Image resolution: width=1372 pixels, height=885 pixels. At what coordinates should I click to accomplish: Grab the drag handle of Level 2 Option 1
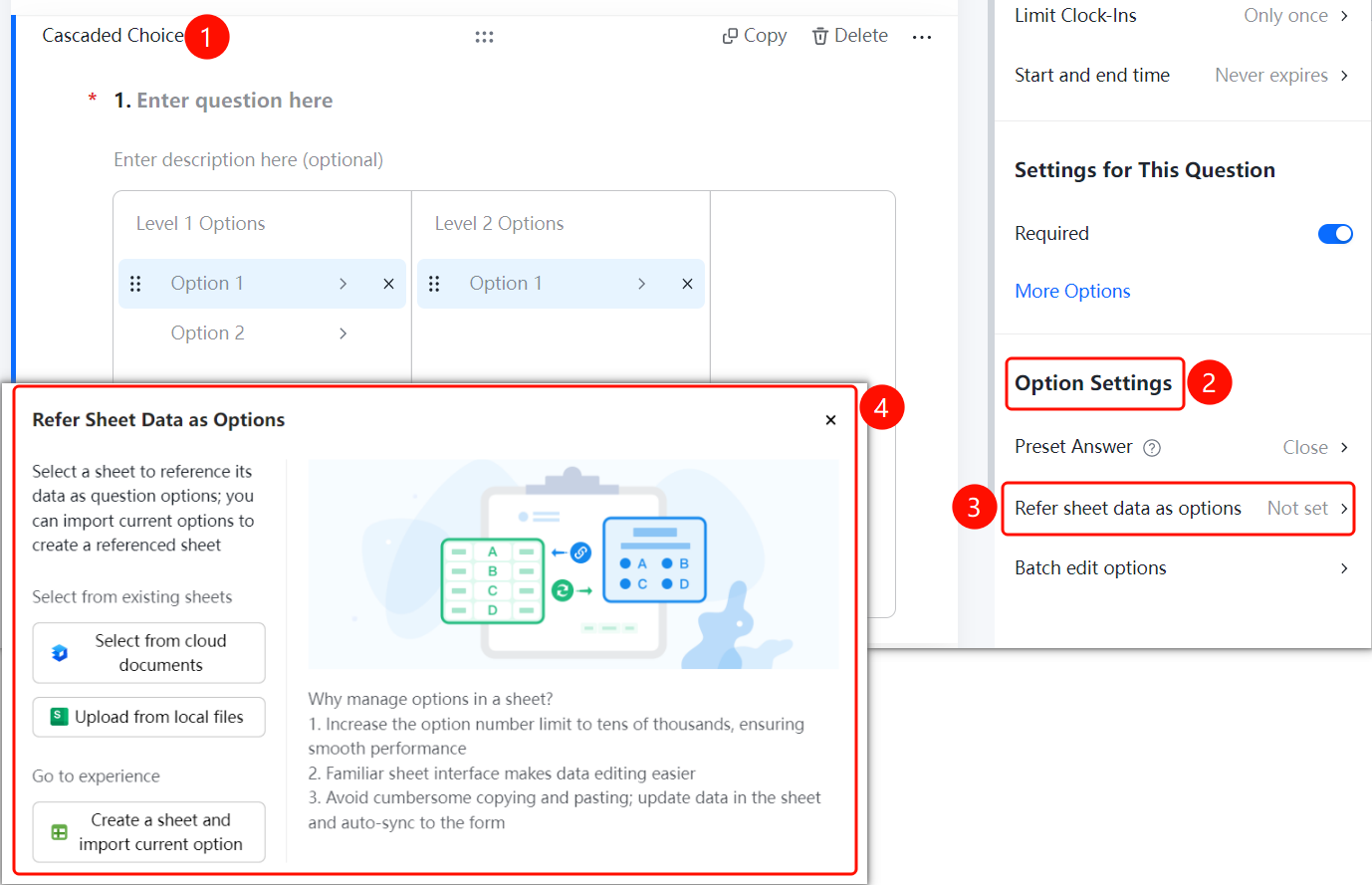(434, 284)
